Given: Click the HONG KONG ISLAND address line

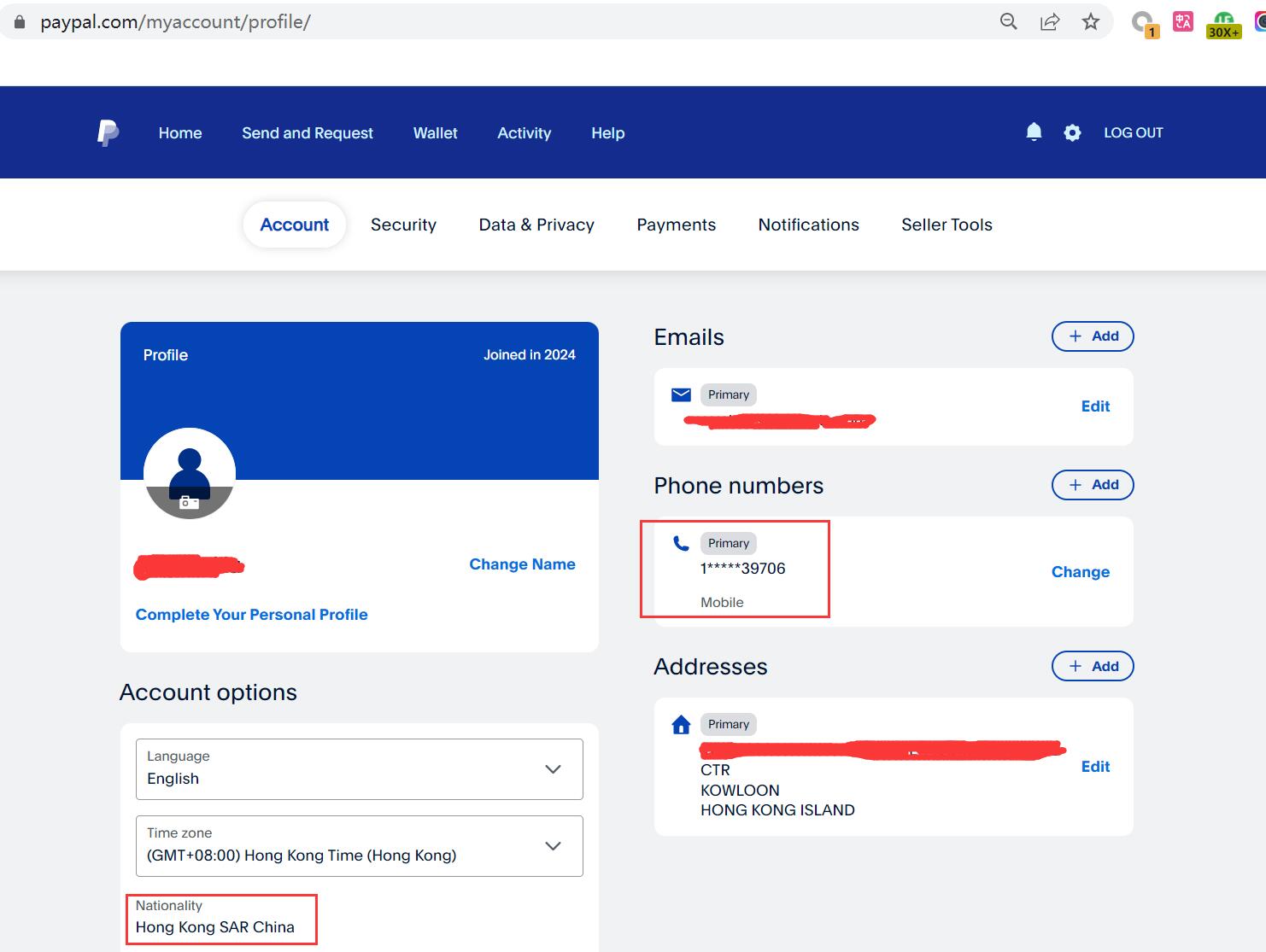Looking at the screenshot, I should coord(777,810).
